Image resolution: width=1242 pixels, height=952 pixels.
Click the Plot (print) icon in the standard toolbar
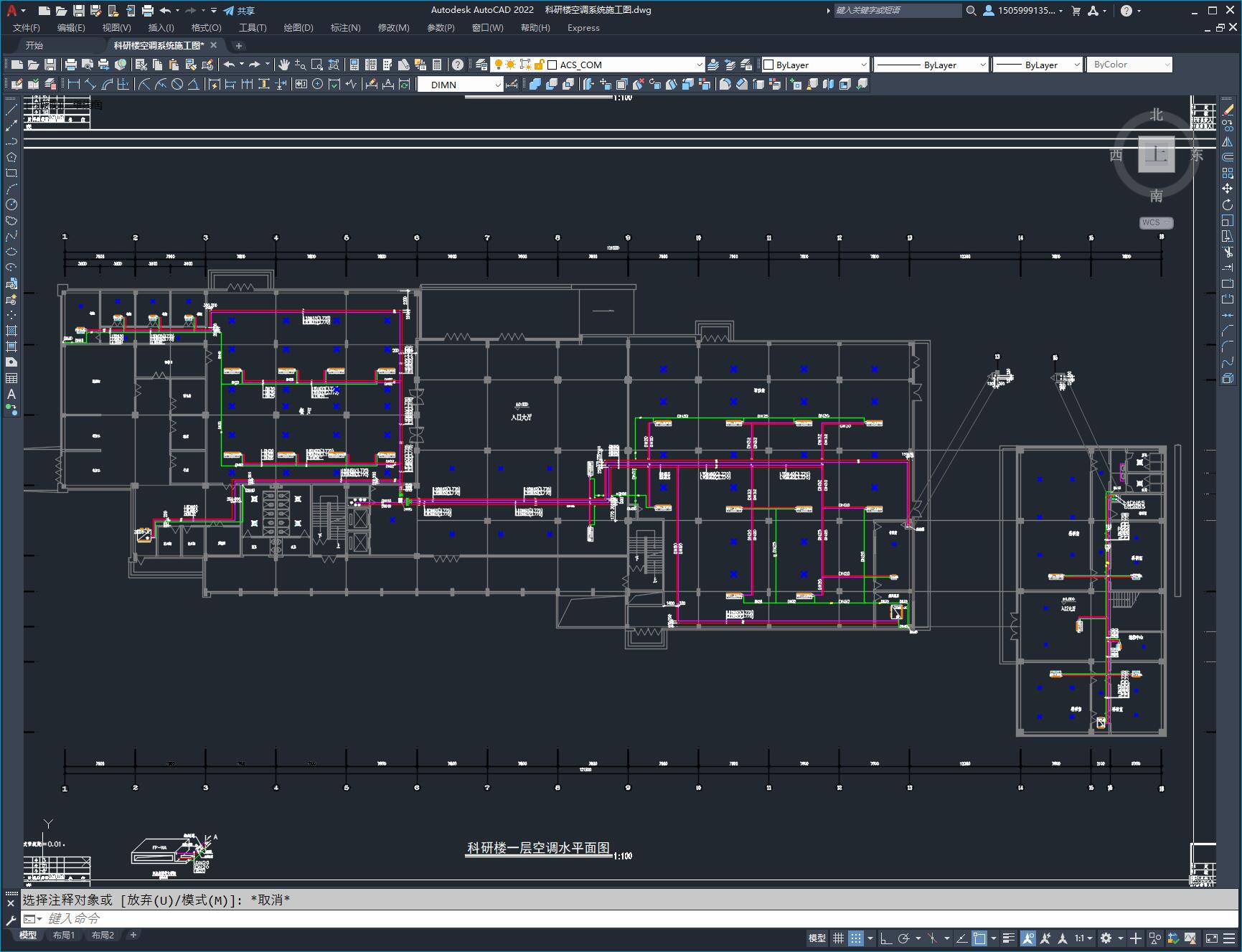coord(71,65)
